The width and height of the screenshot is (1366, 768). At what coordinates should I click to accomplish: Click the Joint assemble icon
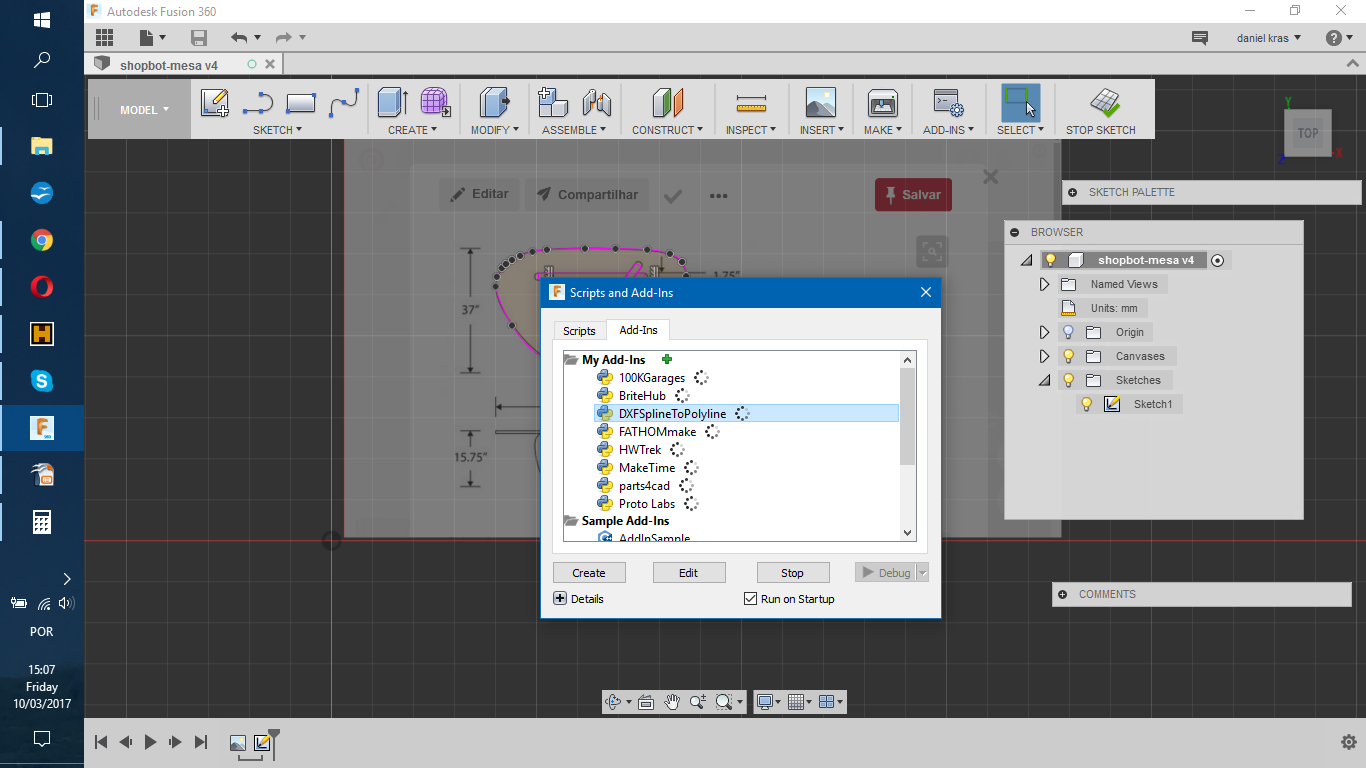[x=596, y=102]
